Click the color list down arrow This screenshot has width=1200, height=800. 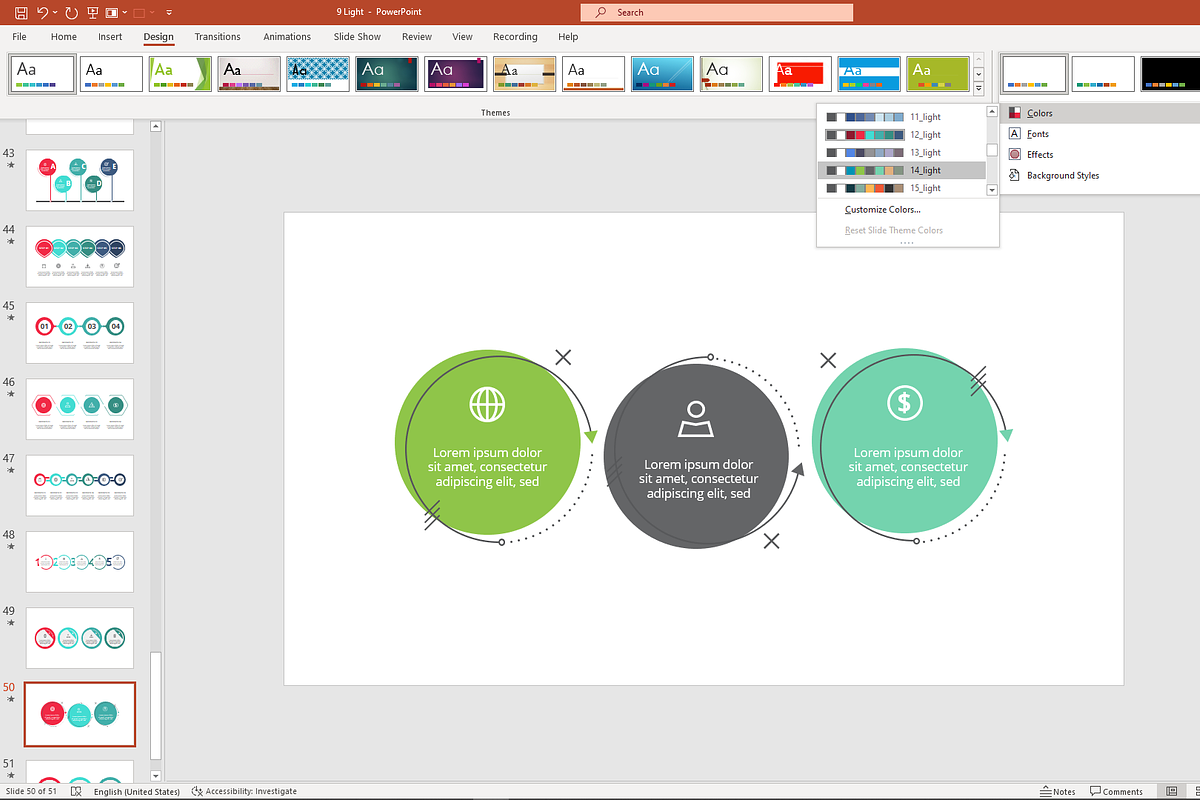pyautogui.click(x=992, y=190)
